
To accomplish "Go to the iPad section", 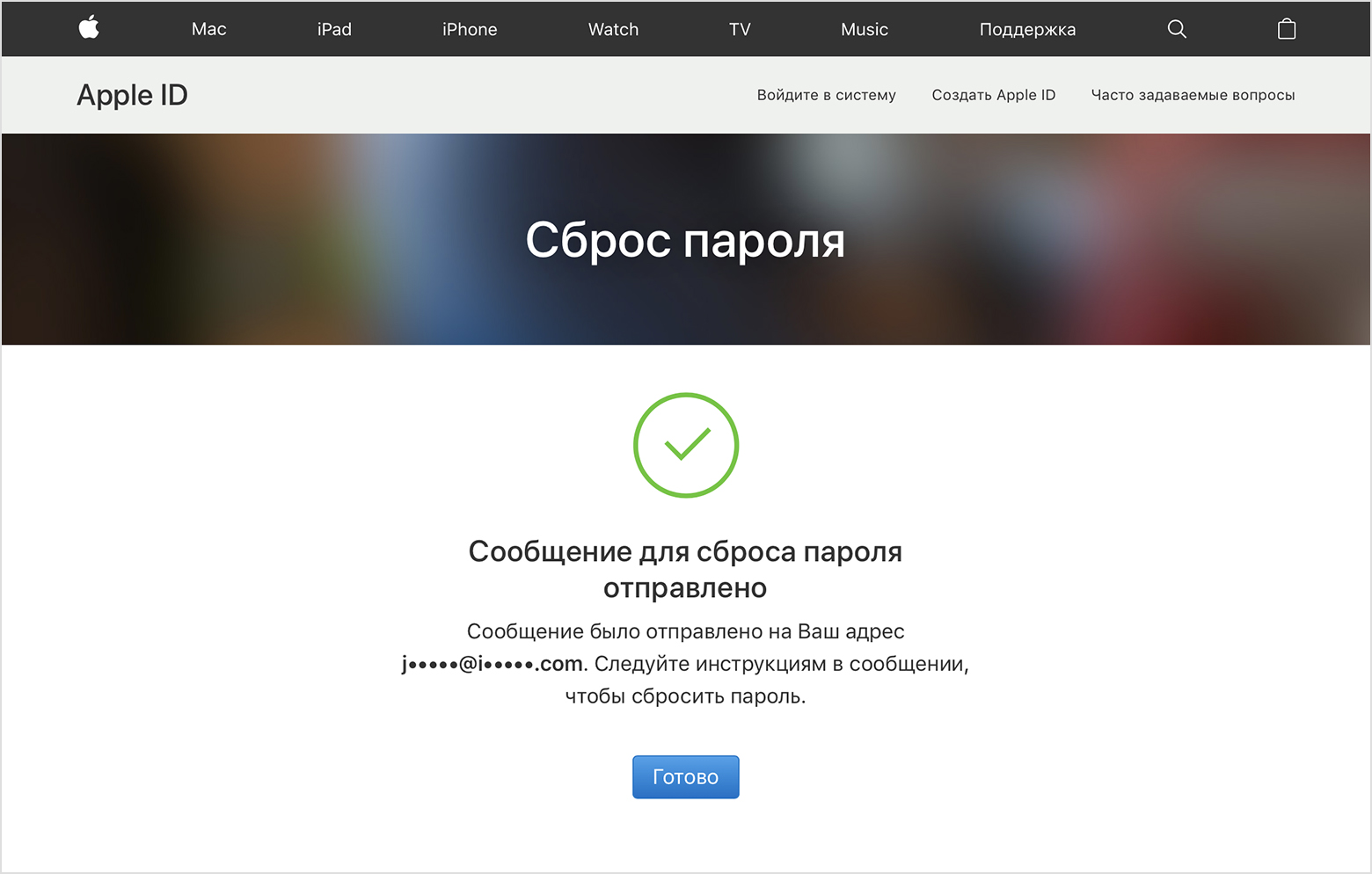I will (x=334, y=29).
